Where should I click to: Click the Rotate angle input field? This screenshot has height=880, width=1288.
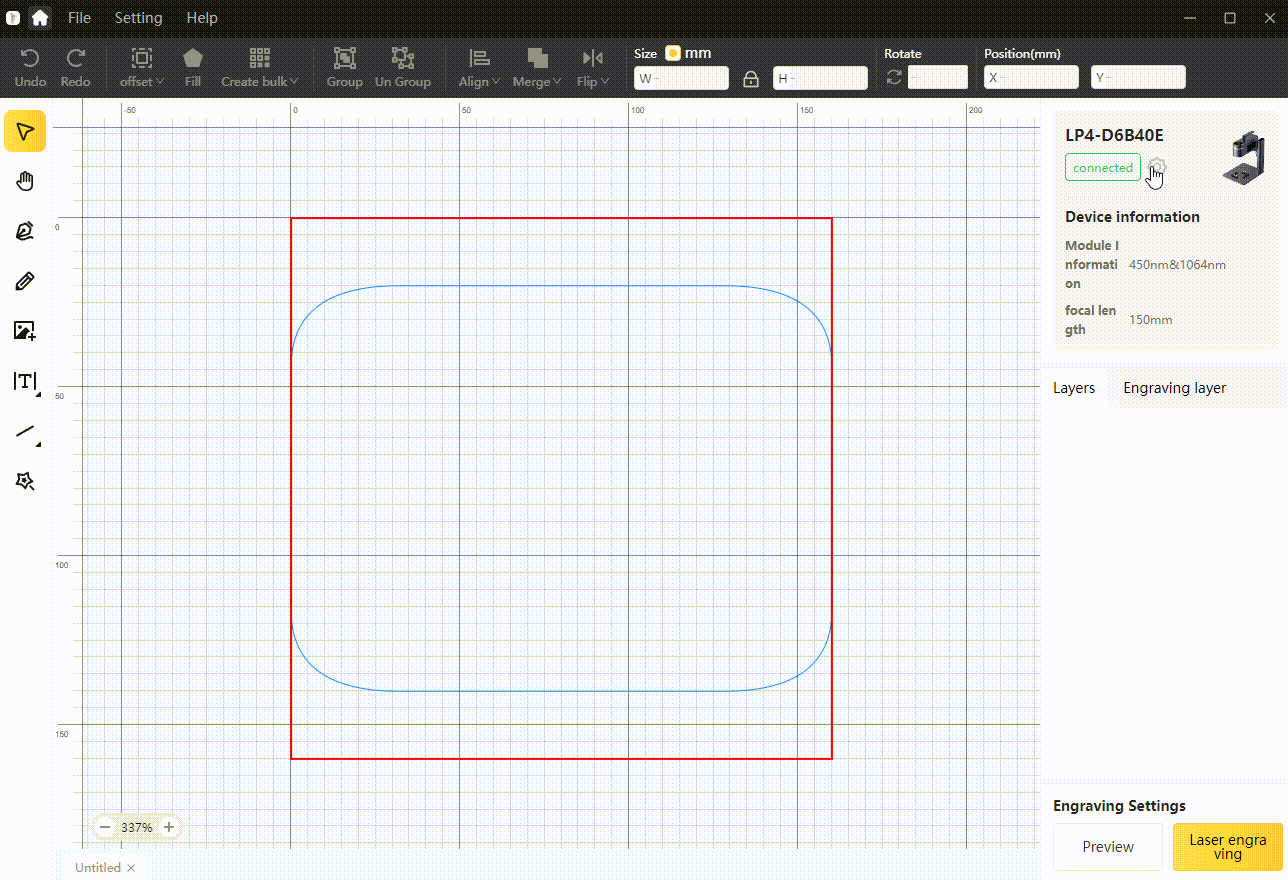938,77
